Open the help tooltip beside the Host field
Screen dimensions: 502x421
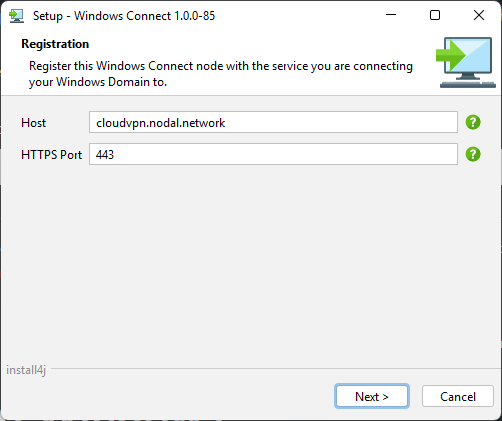point(473,122)
